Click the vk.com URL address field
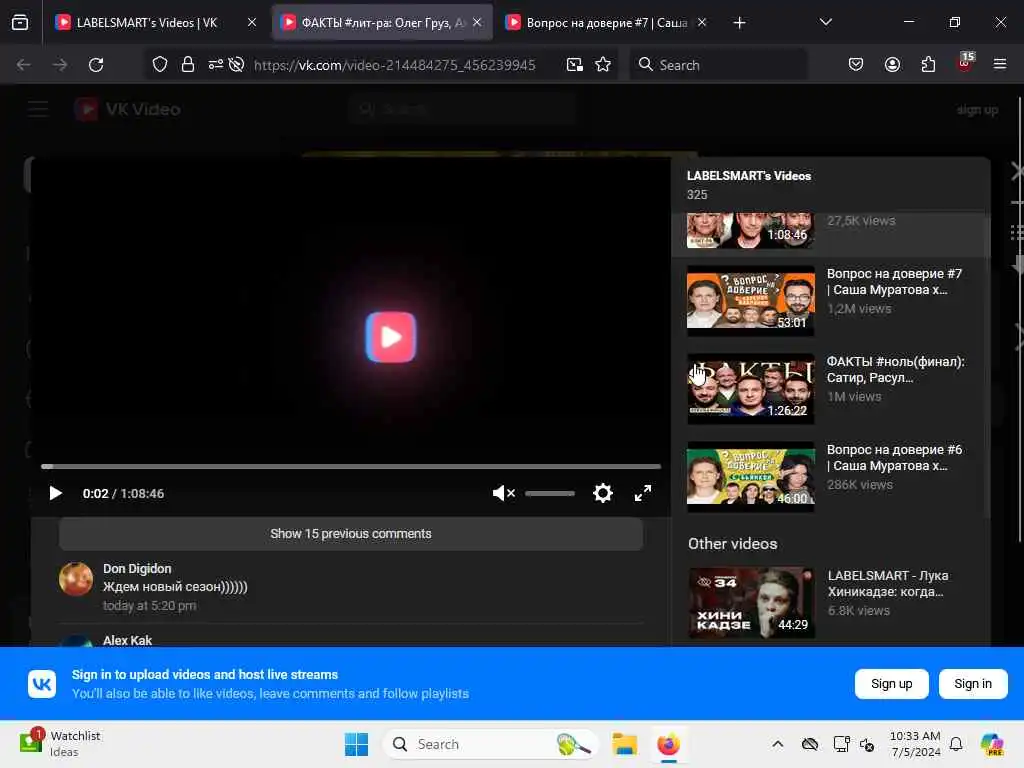The image size is (1024, 768). [x=394, y=65]
